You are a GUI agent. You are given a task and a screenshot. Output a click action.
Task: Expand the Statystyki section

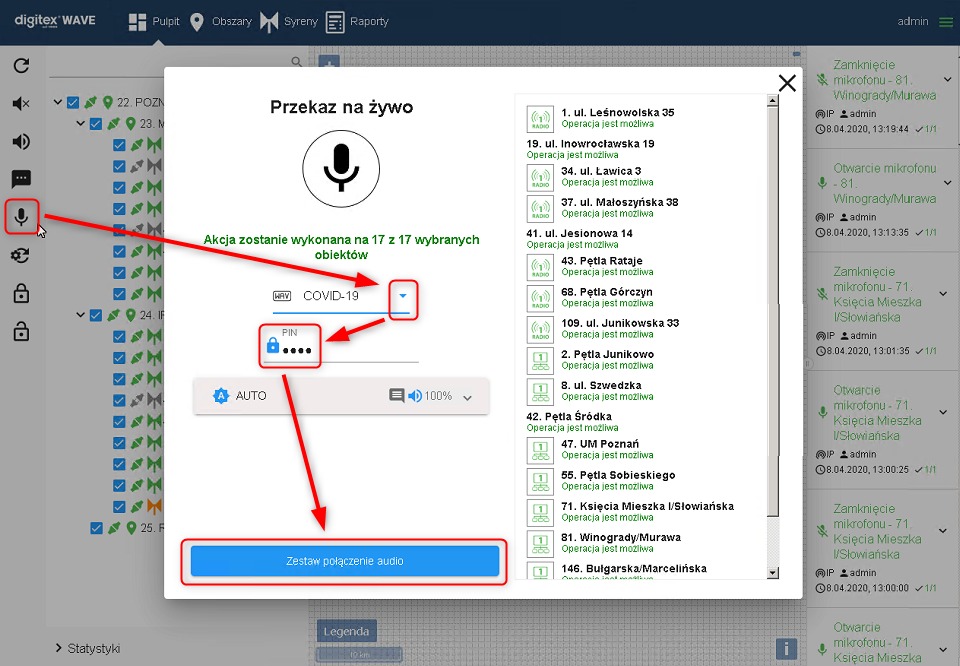click(58, 648)
